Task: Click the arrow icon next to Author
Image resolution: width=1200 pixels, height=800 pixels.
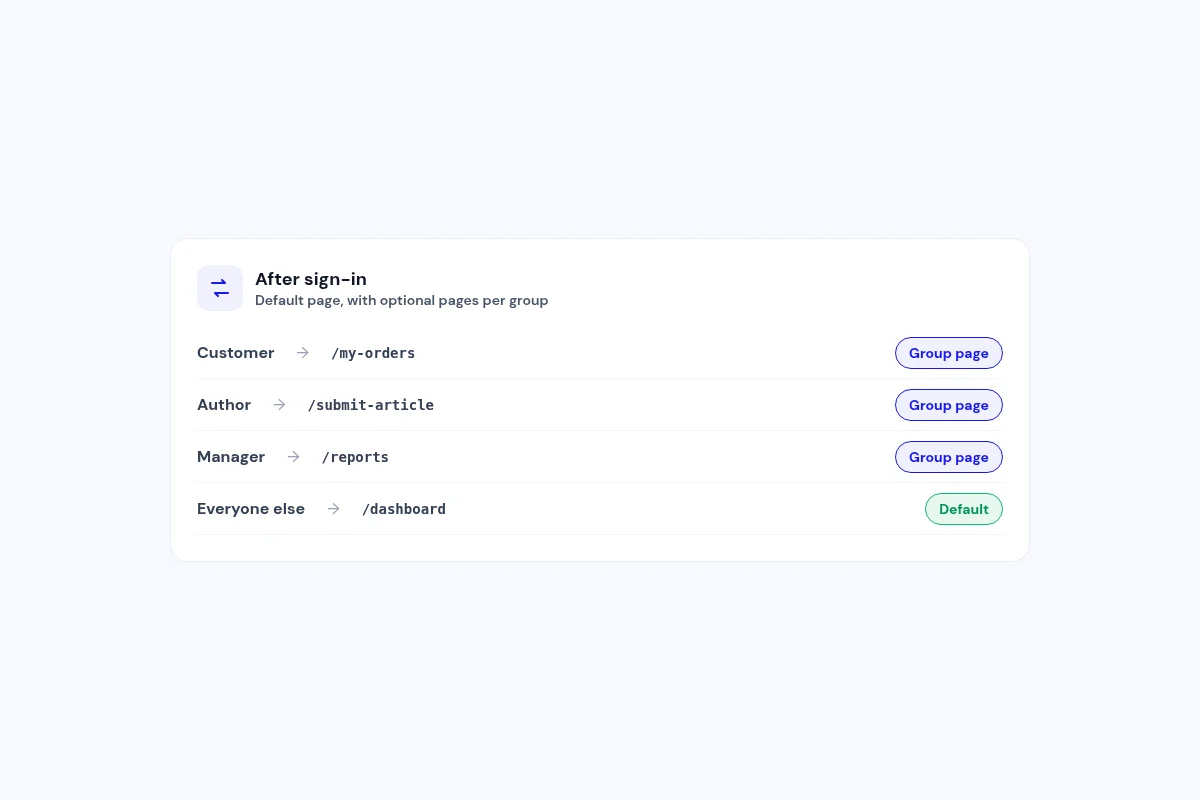Action: point(279,405)
